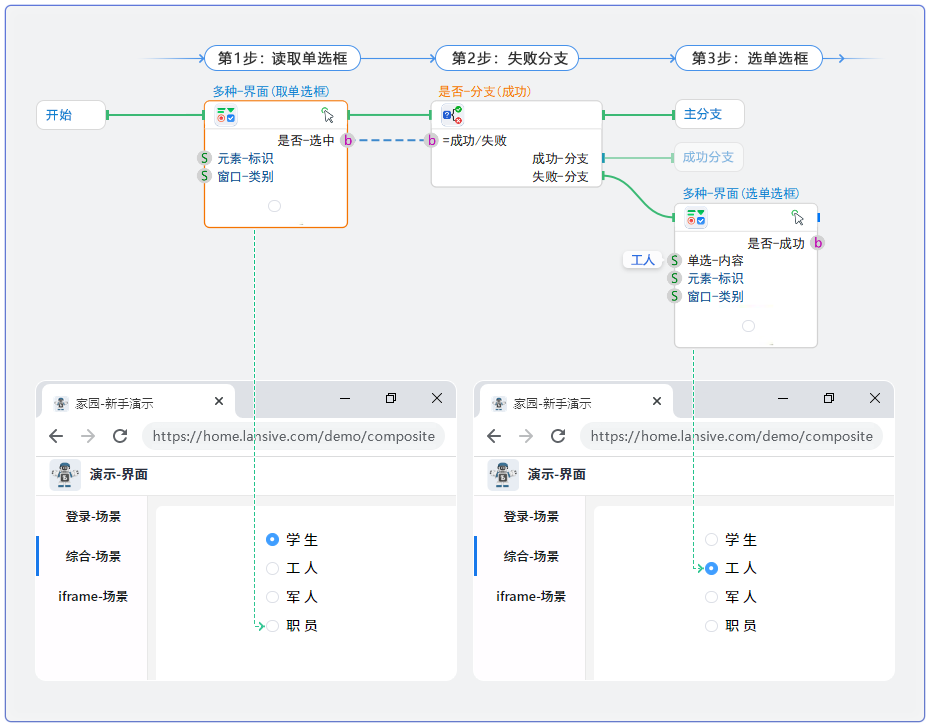Click the icon of the 选单选框 node
This screenshot has height=727, width=930.
pos(696,217)
